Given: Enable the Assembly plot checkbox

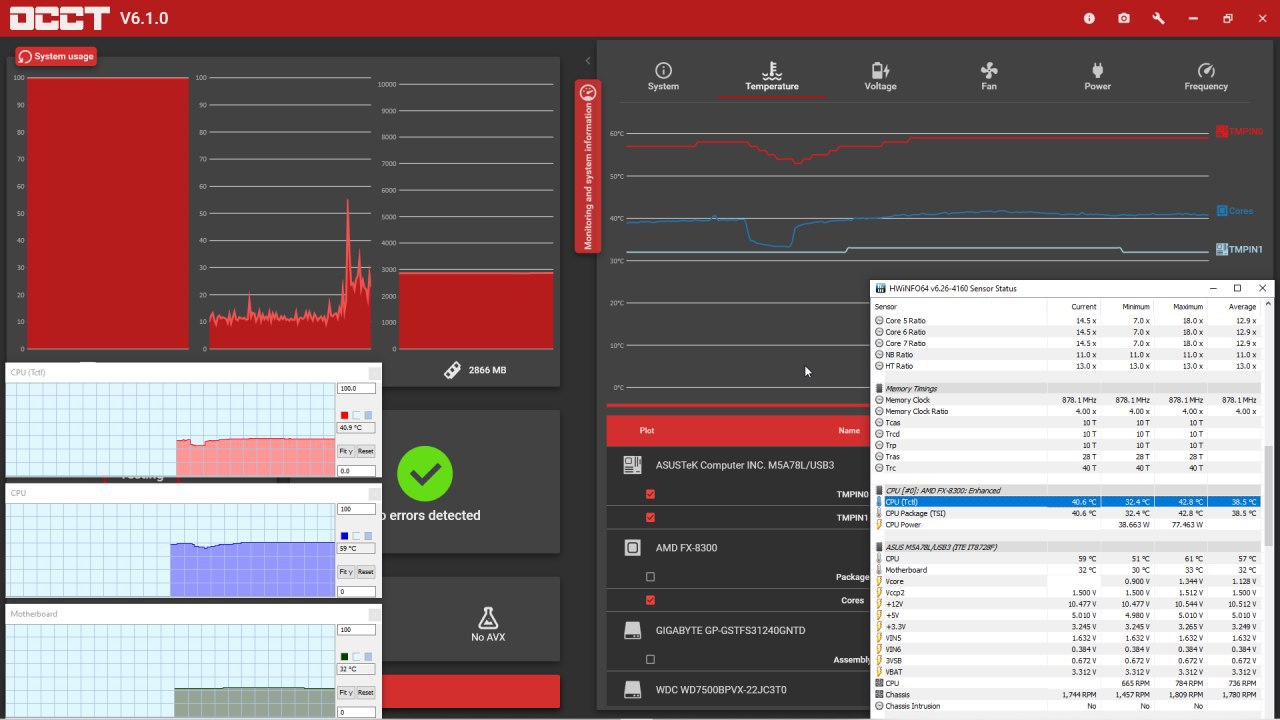Looking at the screenshot, I should click(x=651, y=659).
